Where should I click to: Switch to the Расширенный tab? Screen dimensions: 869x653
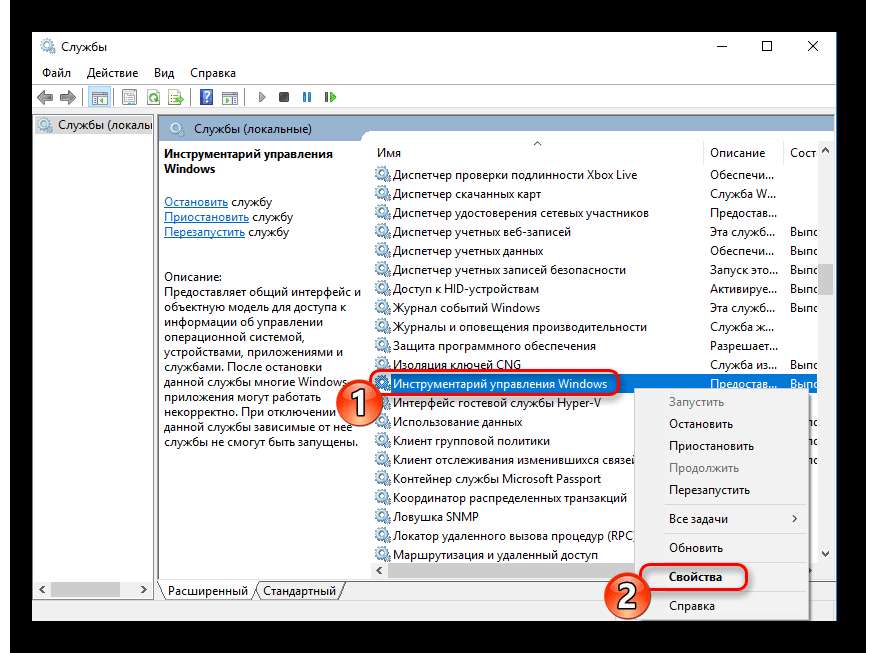click(208, 591)
